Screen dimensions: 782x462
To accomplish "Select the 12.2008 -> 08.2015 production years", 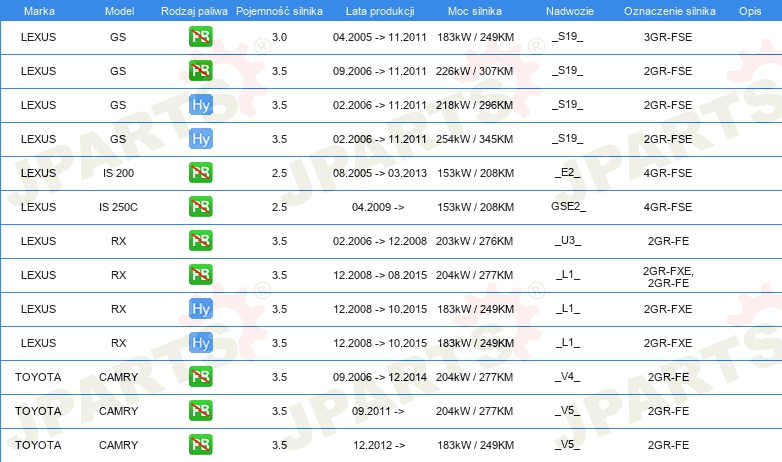I will (380, 274).
